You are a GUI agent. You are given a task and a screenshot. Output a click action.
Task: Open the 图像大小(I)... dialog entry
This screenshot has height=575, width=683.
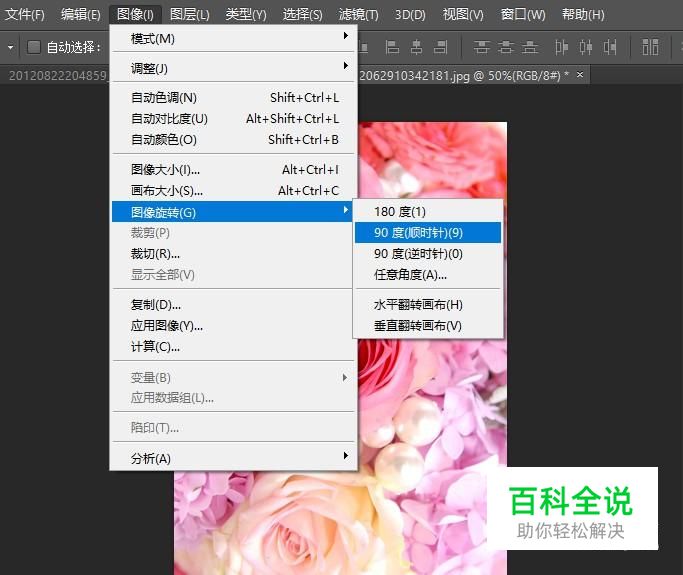[234, 169]
